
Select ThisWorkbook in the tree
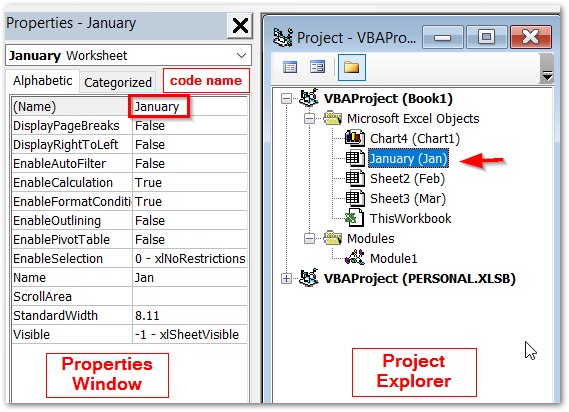click(410, 219)
